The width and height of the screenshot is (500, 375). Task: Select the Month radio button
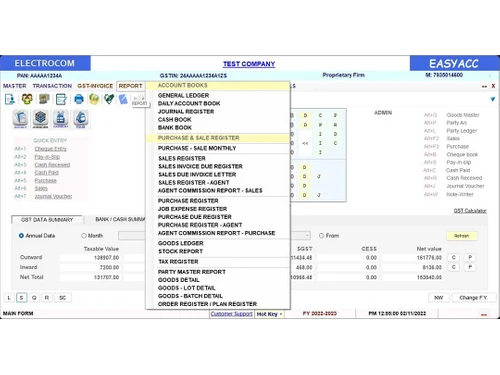coord(84,236)
